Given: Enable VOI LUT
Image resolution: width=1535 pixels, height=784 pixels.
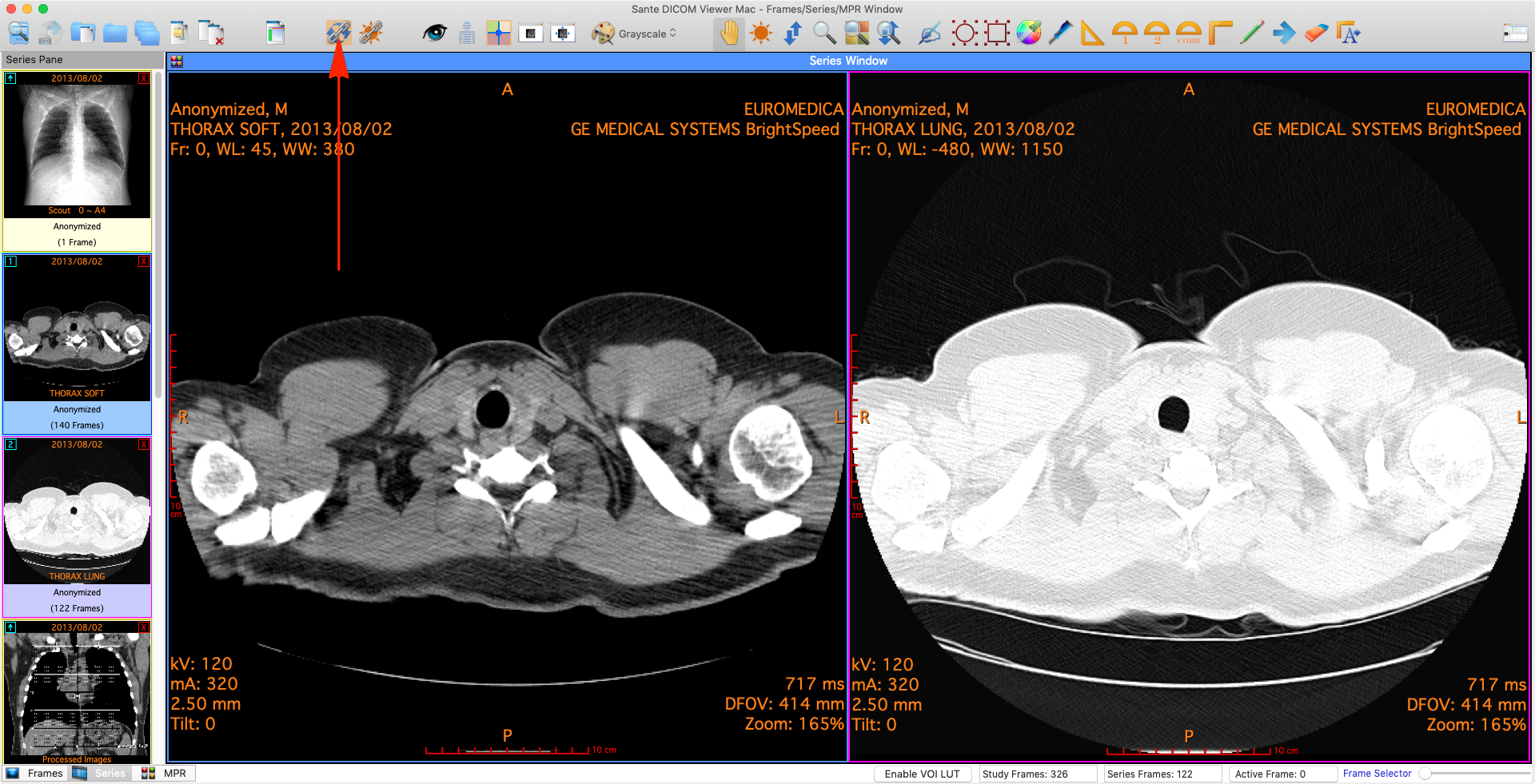Looking at the screenshot, I should point(922,774).
